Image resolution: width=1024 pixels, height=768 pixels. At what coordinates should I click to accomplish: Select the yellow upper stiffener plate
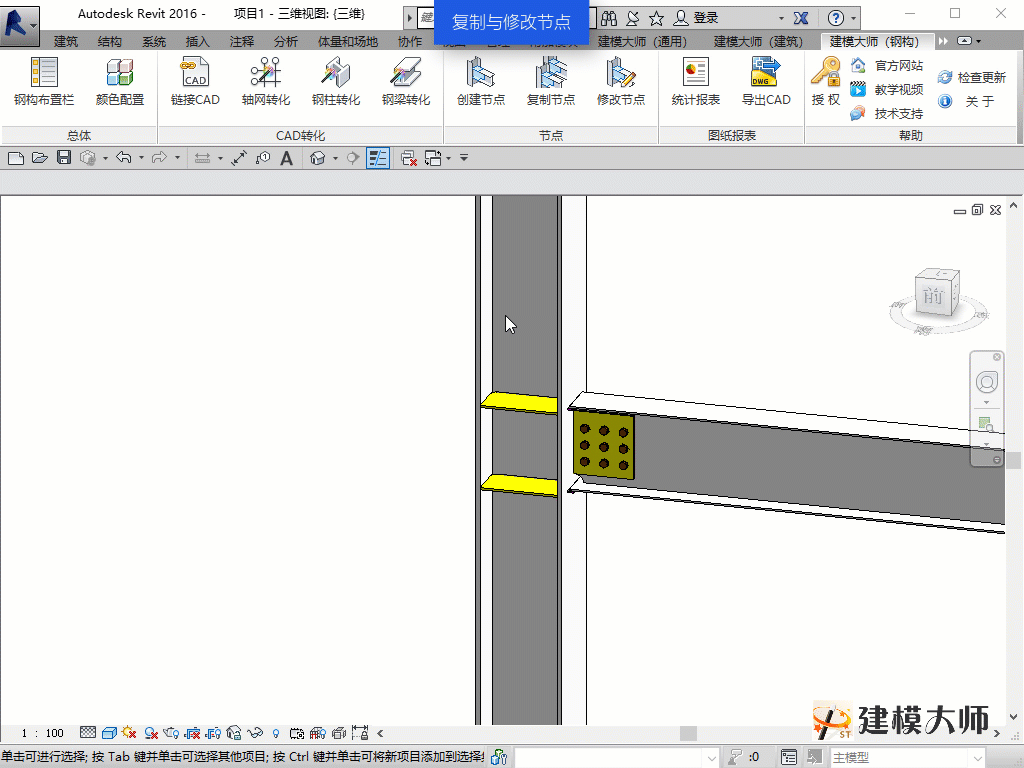(x=520, y=402)
